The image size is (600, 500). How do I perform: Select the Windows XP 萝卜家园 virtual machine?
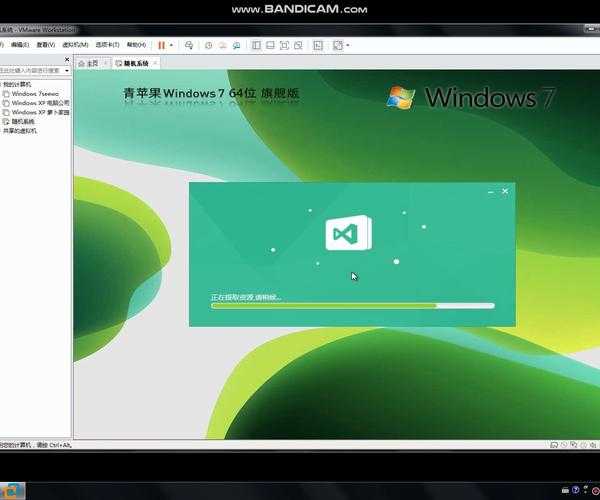(x=41, y=112)
